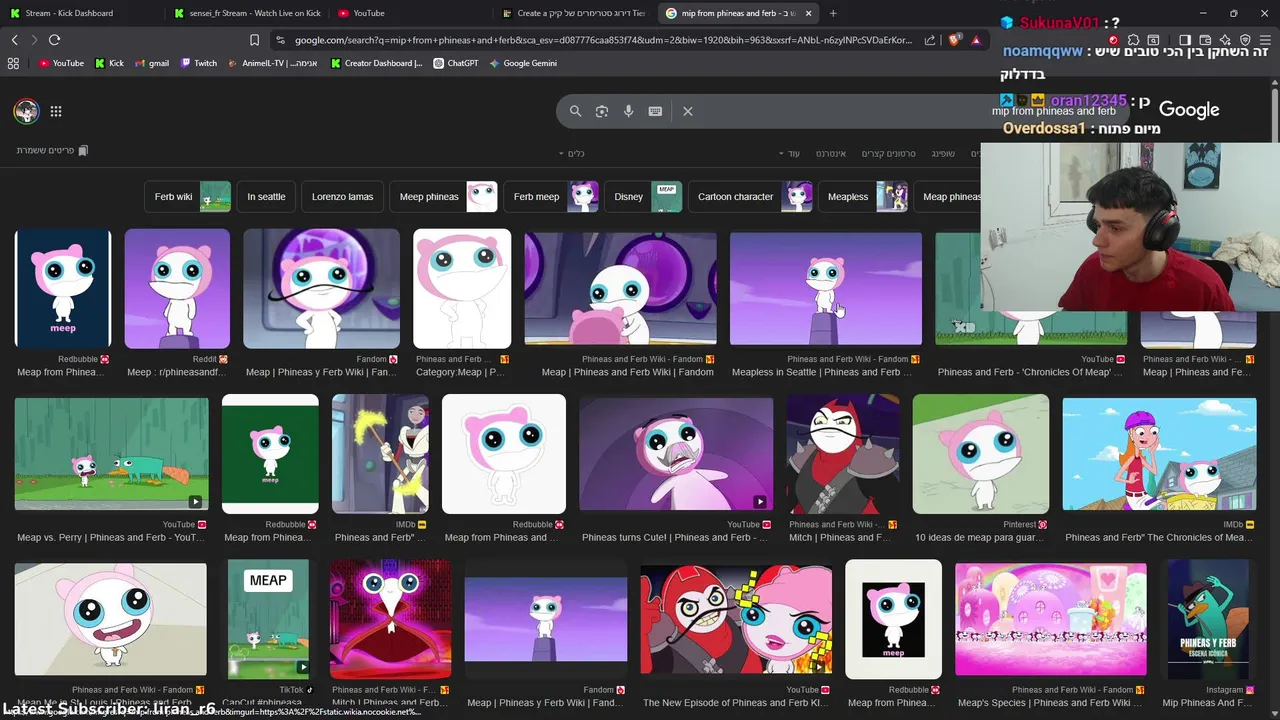Select the 'Meapless' suggestion chip
This screenshot has height=720, width=1280.
[x=863, y=197]
